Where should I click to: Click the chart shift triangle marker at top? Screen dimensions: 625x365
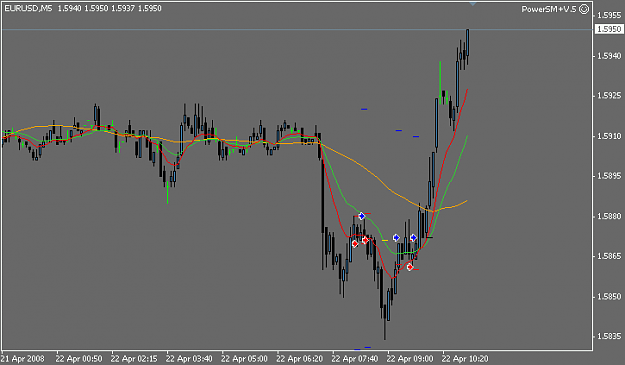click(473, 4)
